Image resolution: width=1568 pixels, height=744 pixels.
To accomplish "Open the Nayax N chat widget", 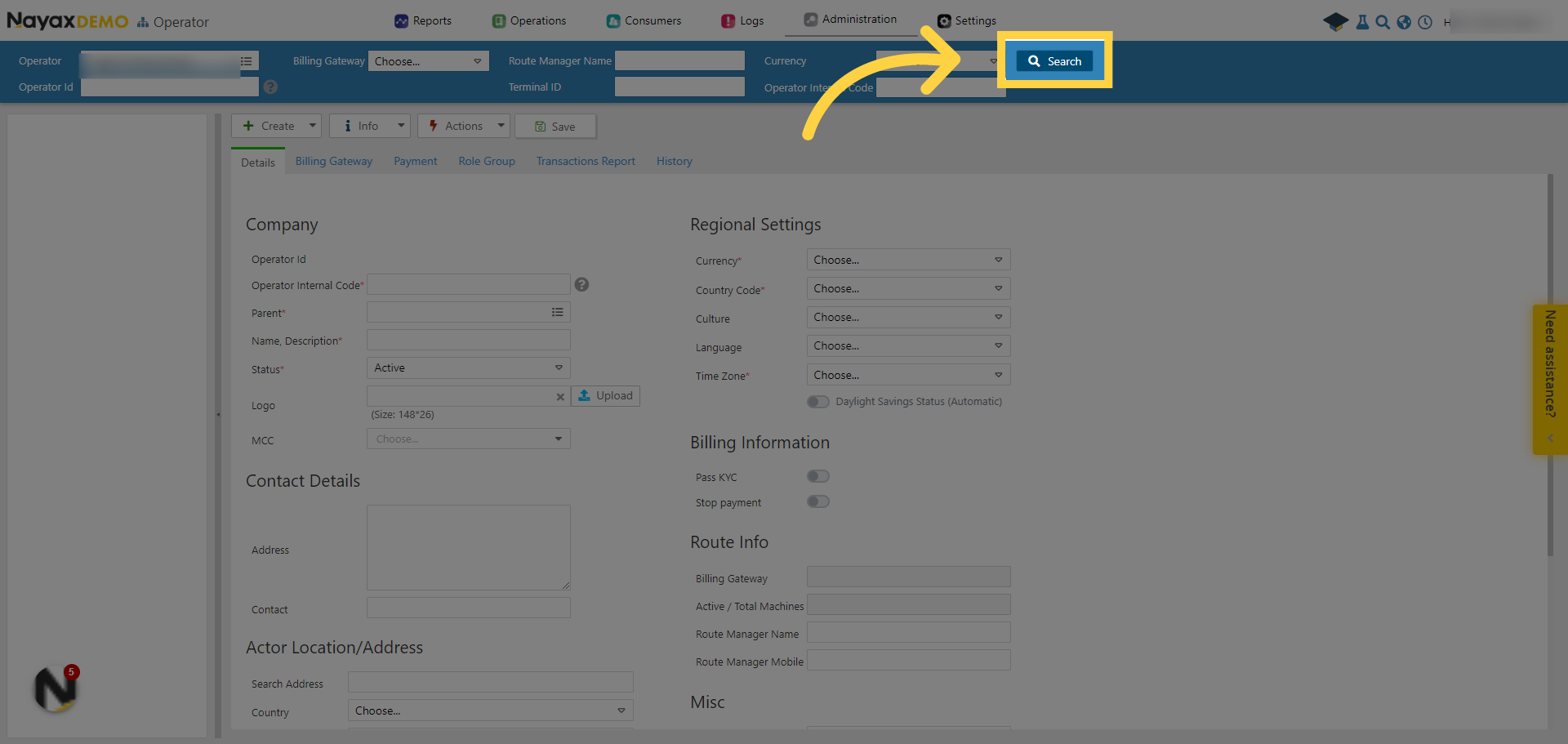I will point(56,688).
